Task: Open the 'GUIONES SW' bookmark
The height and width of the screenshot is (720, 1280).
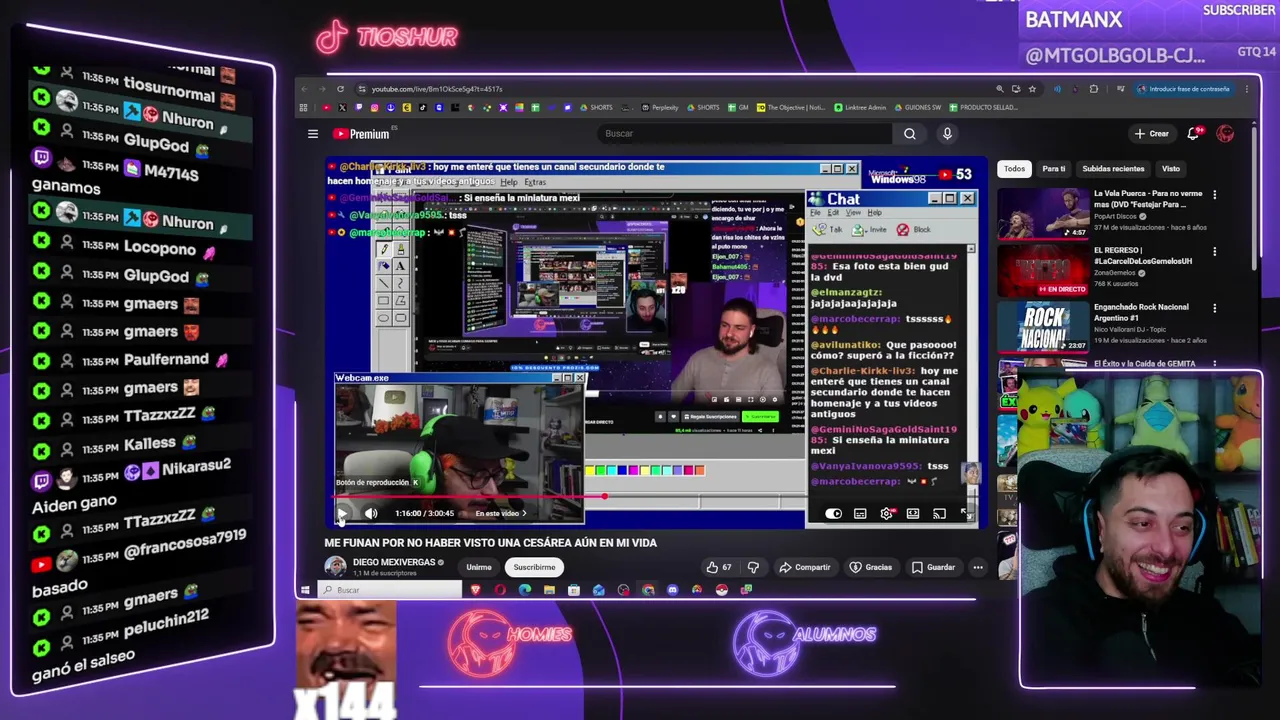Action: pos(917,107)
